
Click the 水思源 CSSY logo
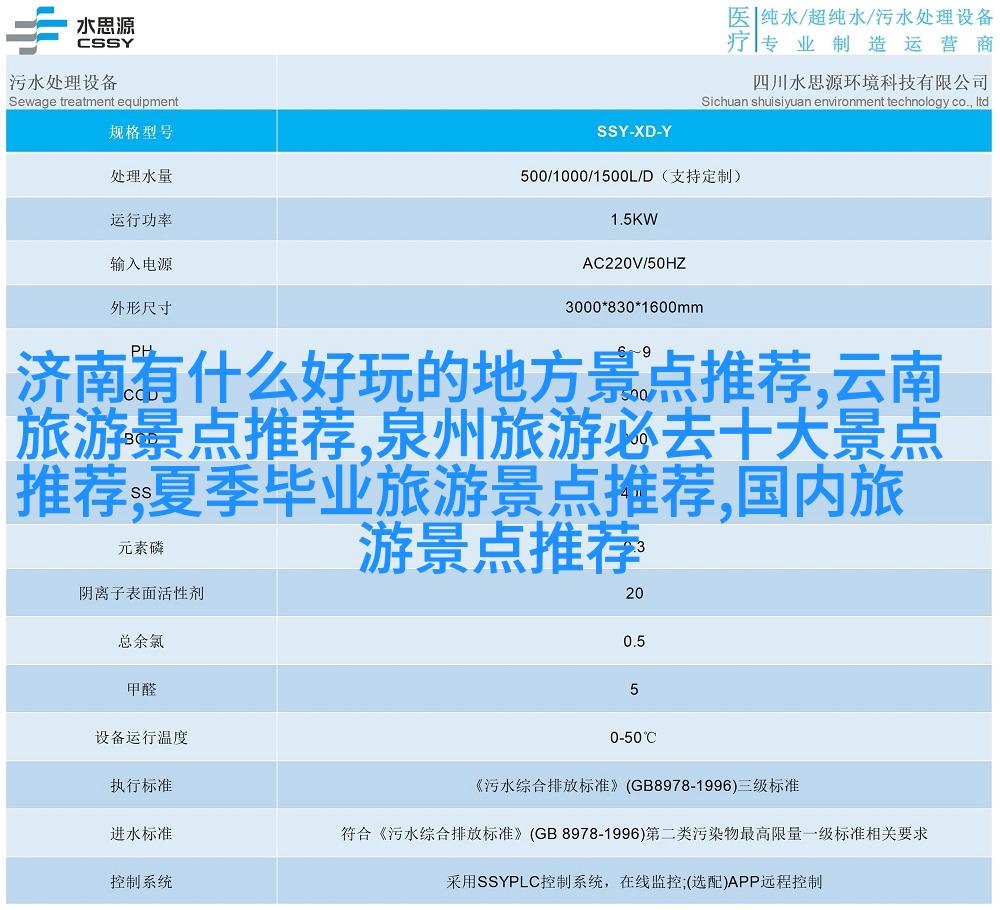point(70,30)
